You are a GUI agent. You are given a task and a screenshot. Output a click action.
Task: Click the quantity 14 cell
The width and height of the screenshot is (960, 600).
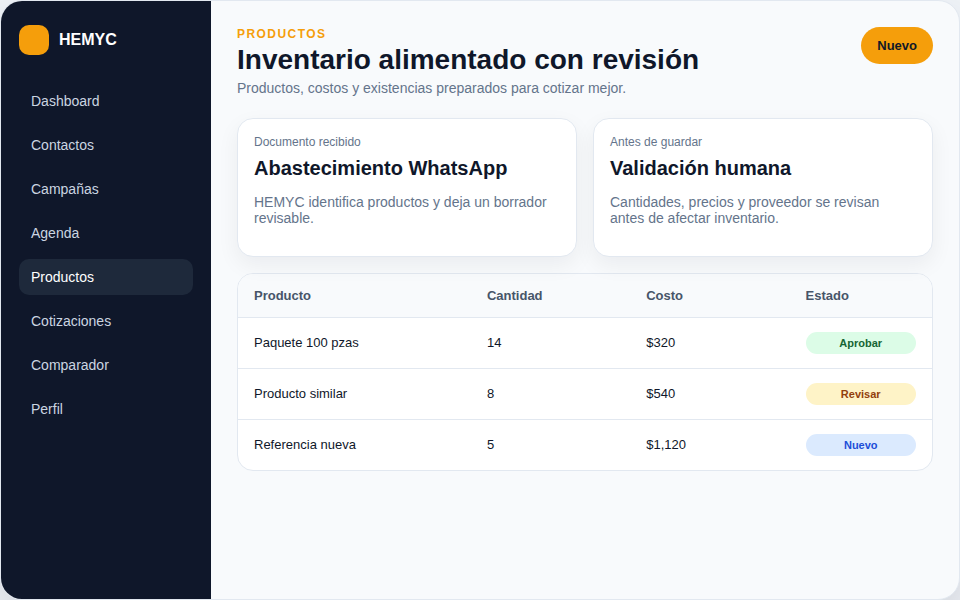coord(494,343)
